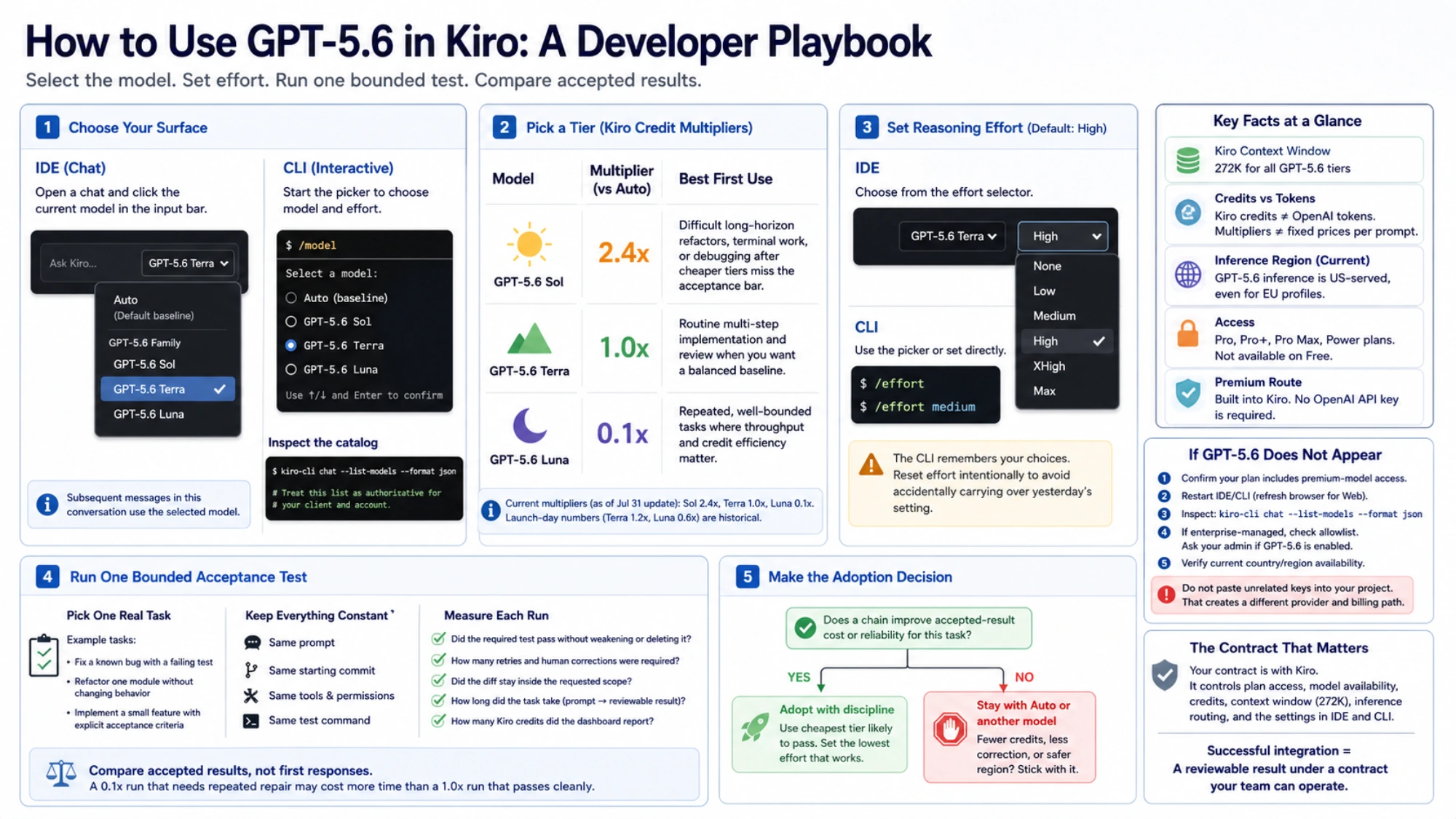Click the Premium Route shield icon
This screenshot has height=819, width=1456.
(1188, 394)
